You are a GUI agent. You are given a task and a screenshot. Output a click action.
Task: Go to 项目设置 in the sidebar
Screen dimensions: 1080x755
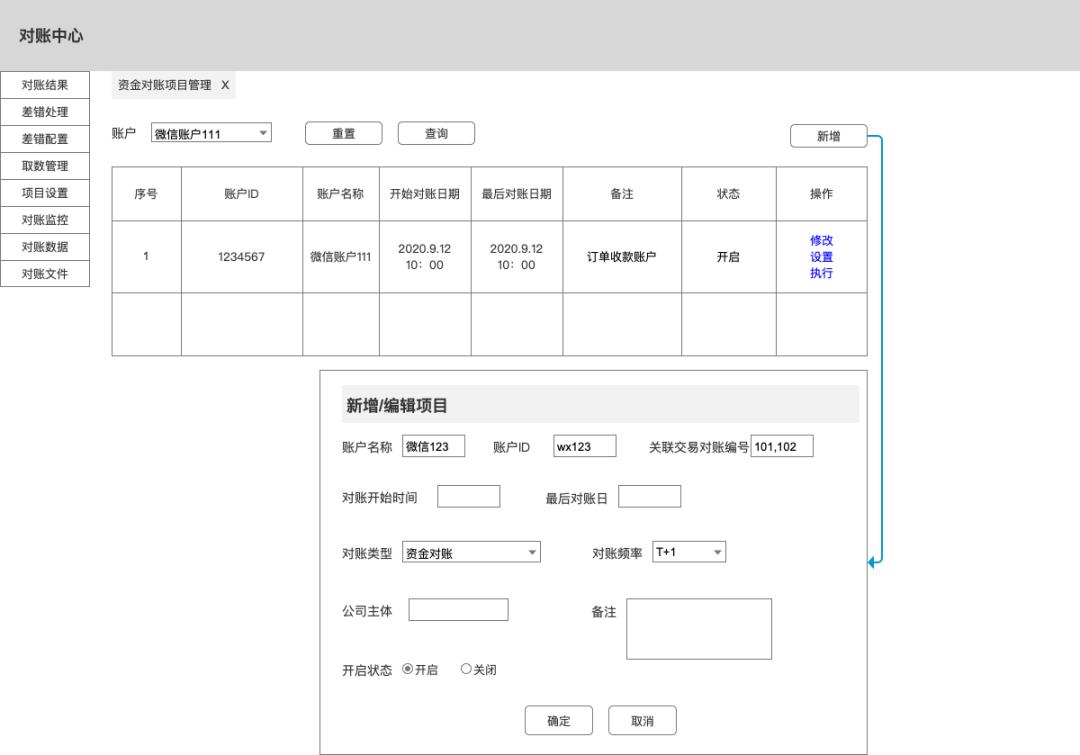(44, 192)
